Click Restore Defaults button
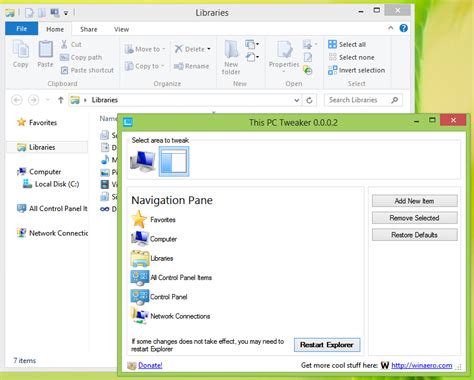This screenshot has height=380, width=474. coord(414,235)
